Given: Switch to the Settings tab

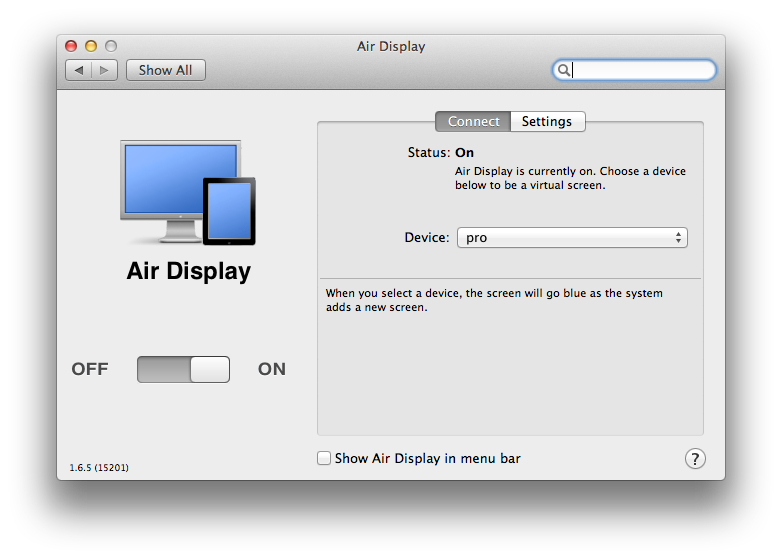Looking at the screenshot, I should click(x=547, y=121).
